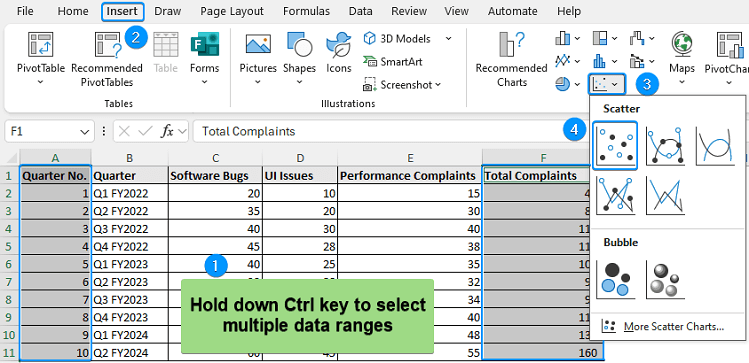
Task: Switch to the Formulas tab
Action: [306, 11]
